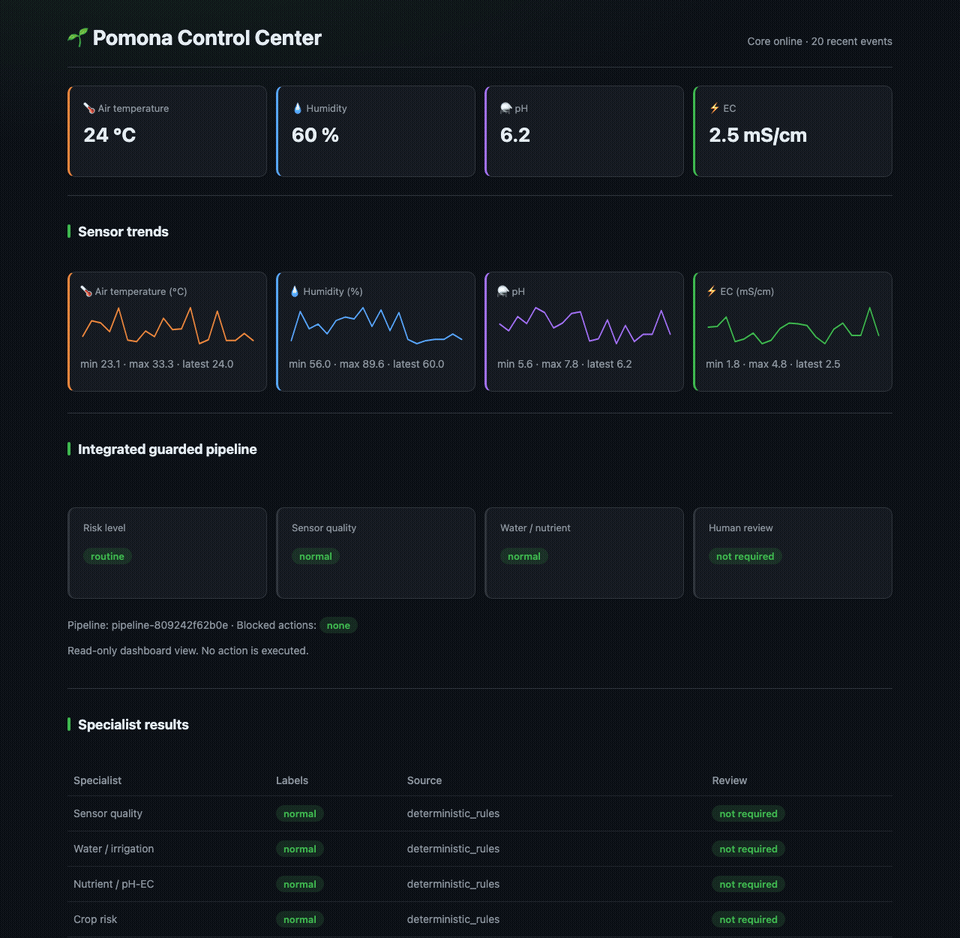The width and height of the screenshot is (960, 938).
Task: Click 'min 5.6 · max 7.8 · latest 6.2' stats
Action: pos(564,364)
